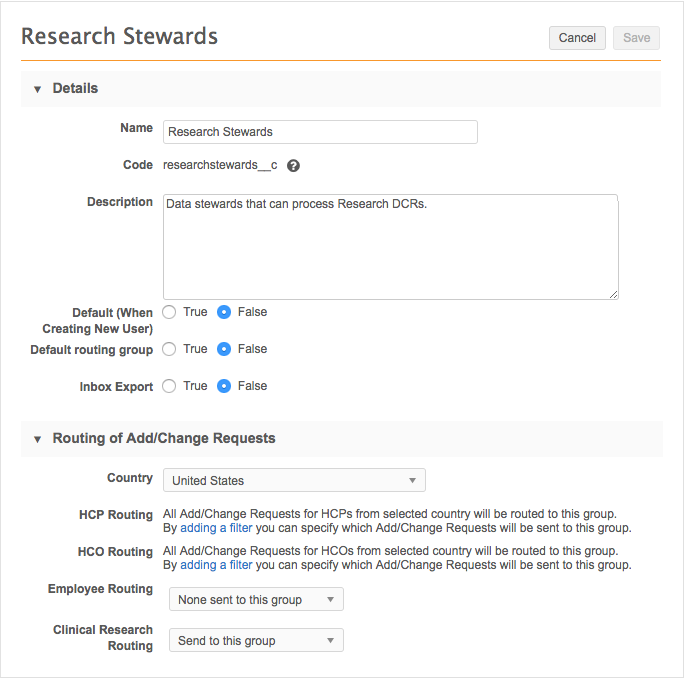Open the Employee Routing dropdown
This screenshot has width=684, height=678.
click(253, 600)
